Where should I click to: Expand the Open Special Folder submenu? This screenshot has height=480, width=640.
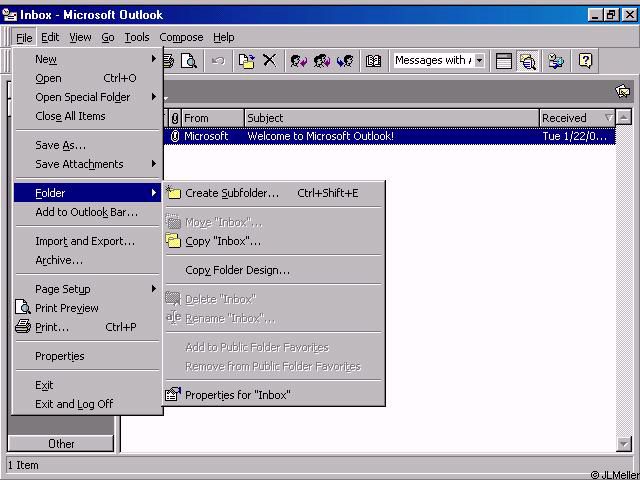coord(87,97)
